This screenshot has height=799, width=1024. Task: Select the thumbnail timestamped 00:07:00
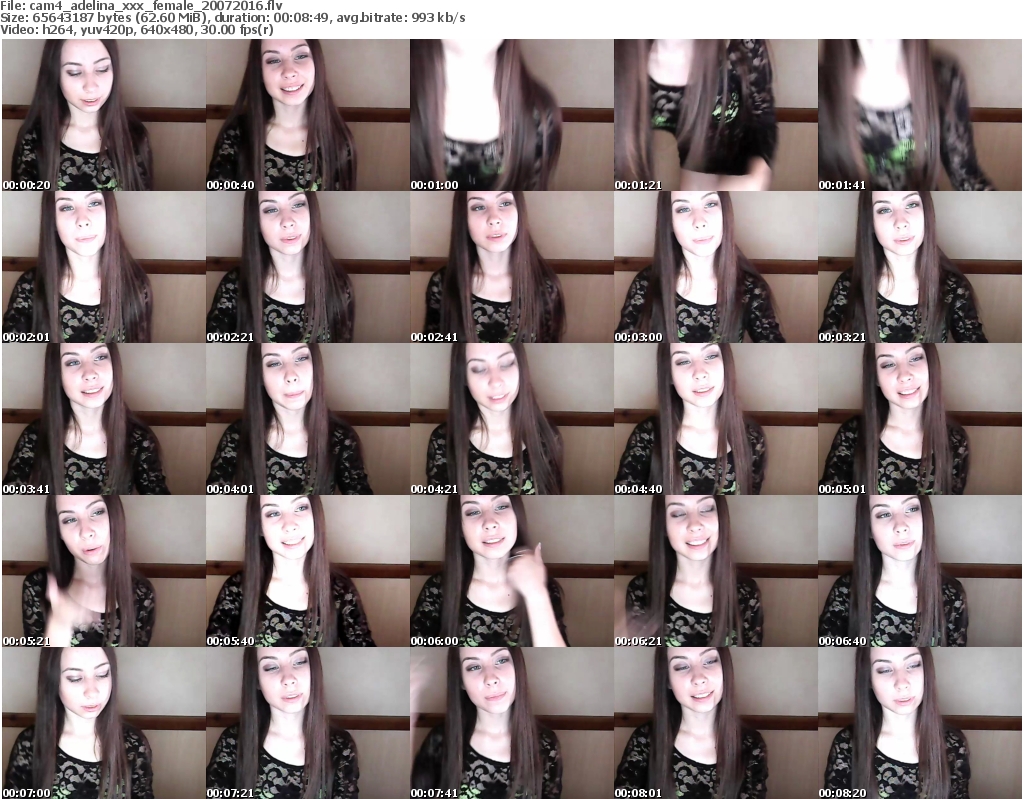[104, 723]
